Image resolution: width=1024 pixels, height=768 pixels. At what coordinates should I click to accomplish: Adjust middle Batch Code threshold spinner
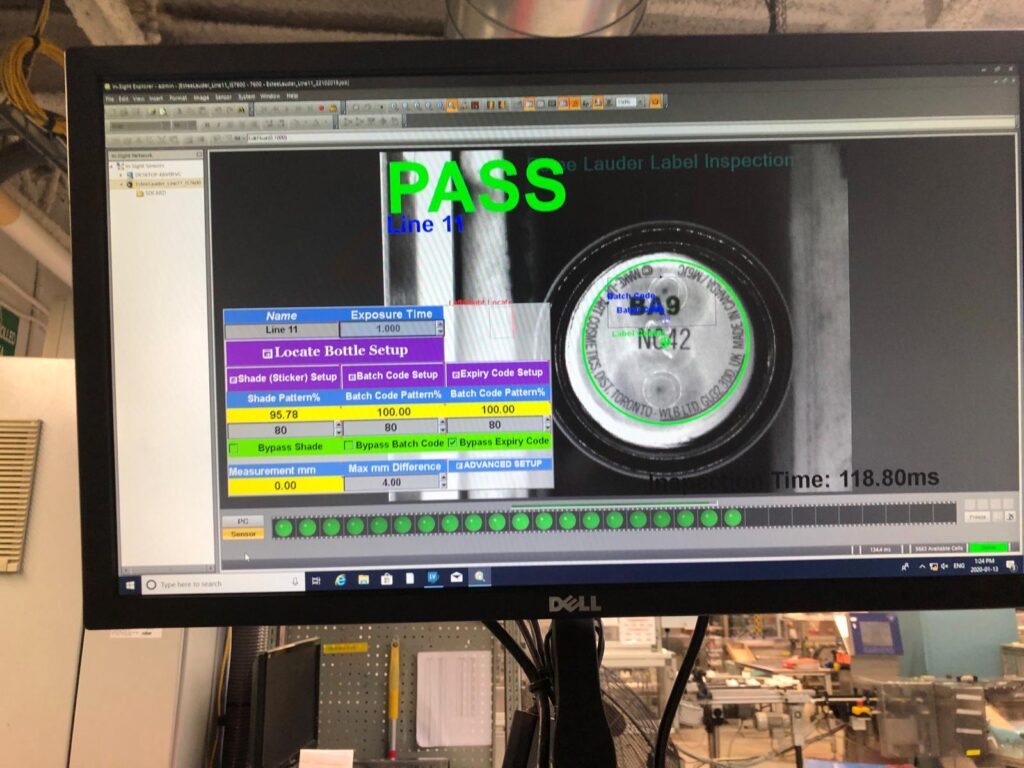[x=442, y=426]
